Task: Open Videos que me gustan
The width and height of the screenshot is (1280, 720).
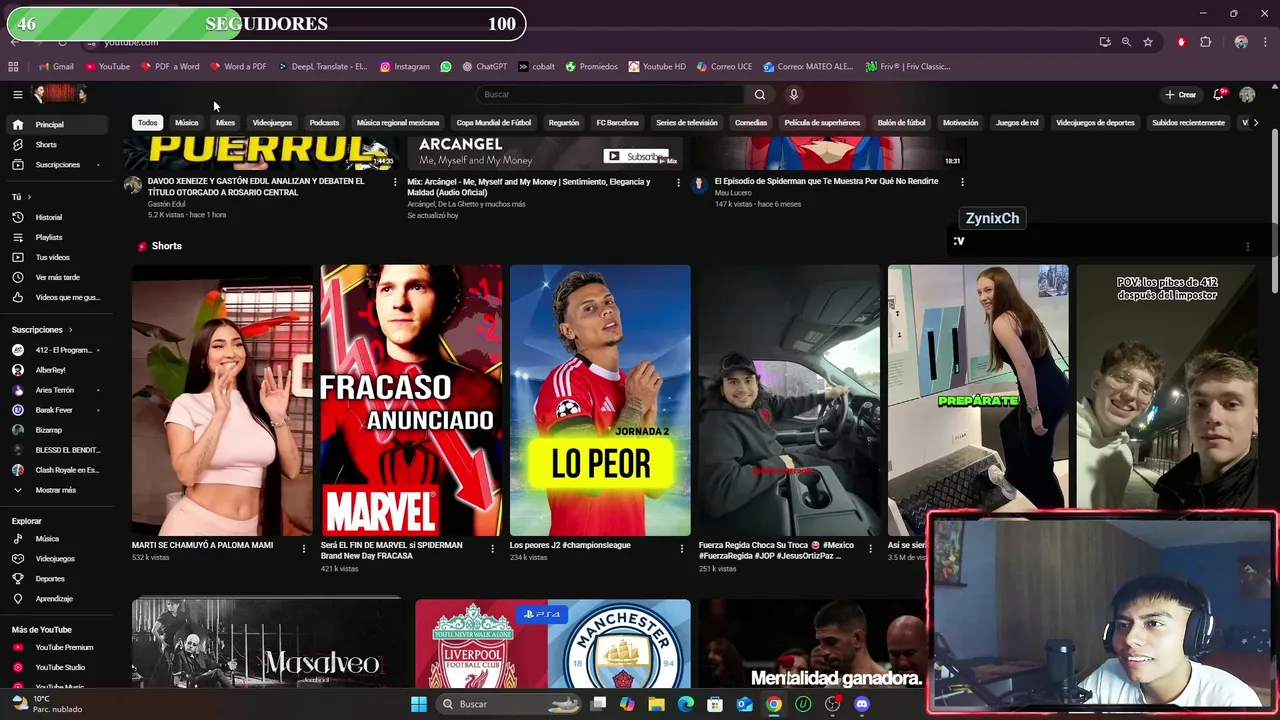Action: pos(57,297)
